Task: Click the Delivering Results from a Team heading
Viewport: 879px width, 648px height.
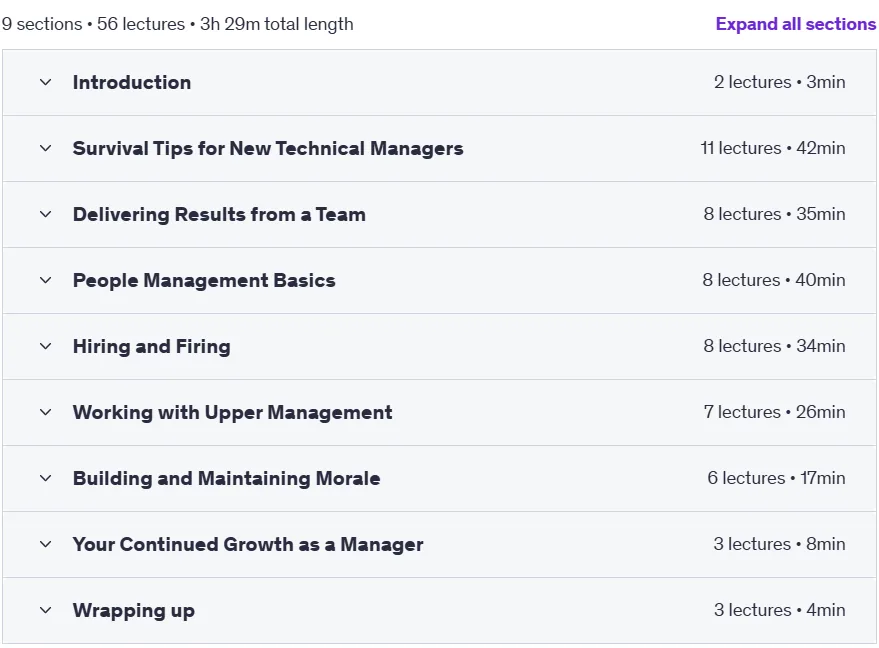Action: click(219, 214)
